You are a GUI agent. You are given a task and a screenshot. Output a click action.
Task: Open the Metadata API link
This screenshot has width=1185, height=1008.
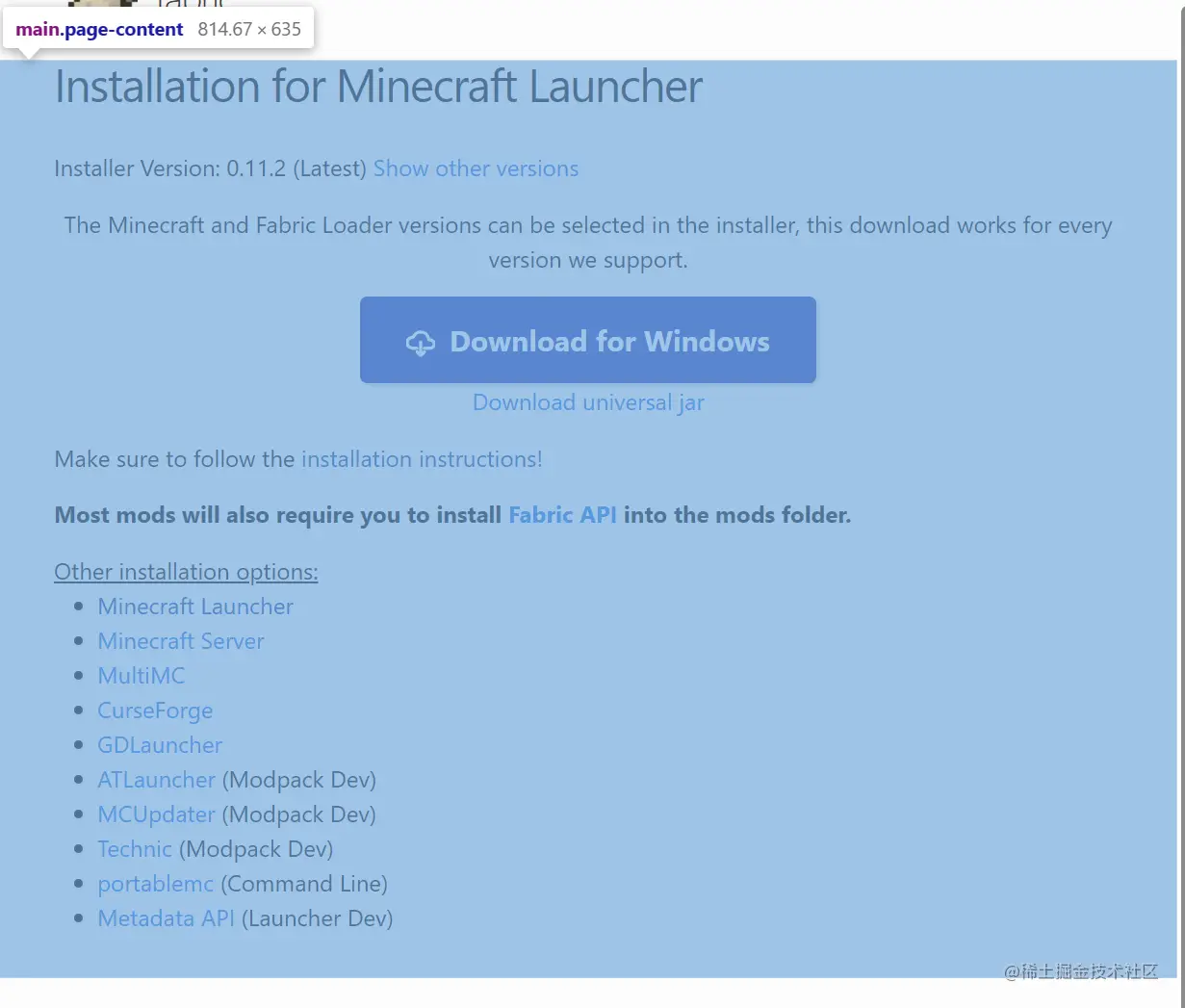(x=166, y=918)
